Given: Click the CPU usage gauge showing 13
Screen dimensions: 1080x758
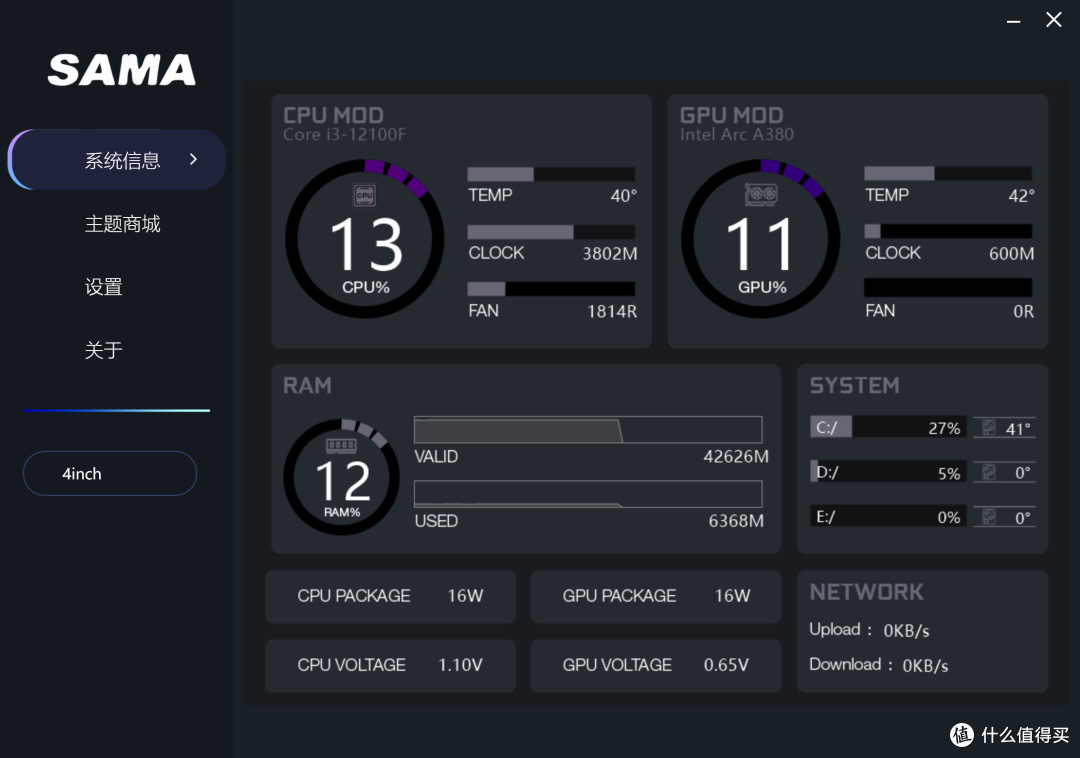Looking at the screenshot, I should (x=364, y=239).
